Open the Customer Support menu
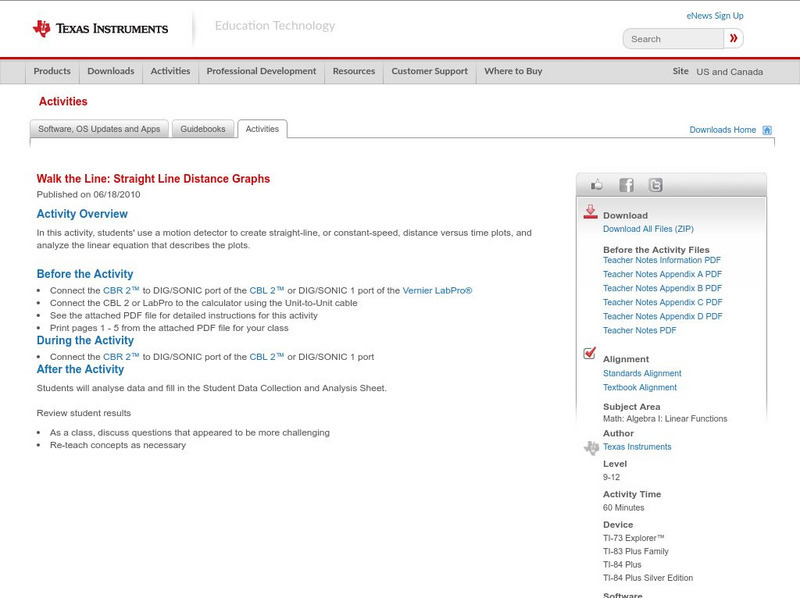 coord(430,71)
